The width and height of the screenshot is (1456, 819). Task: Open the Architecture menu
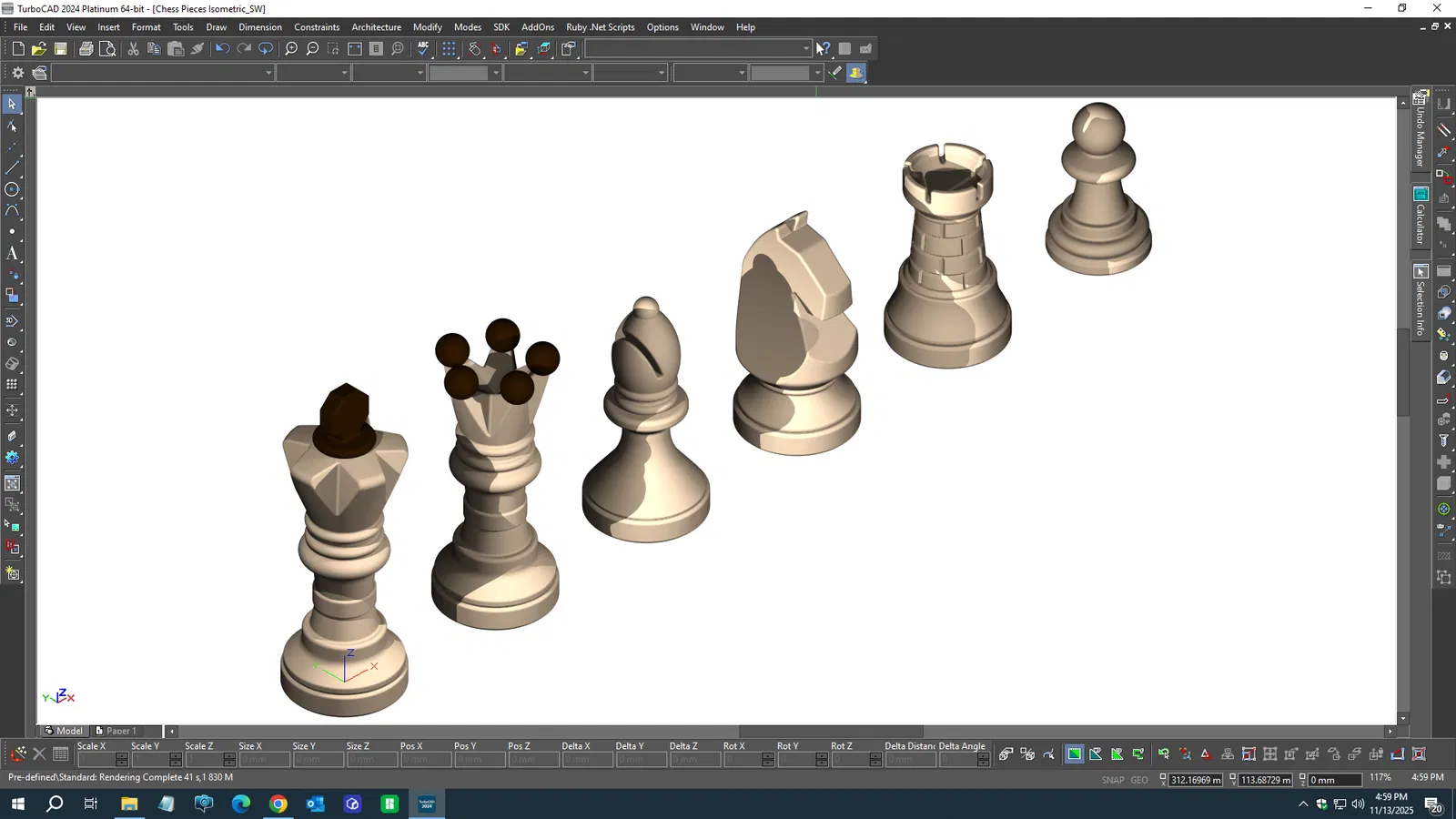pos(376,27)
